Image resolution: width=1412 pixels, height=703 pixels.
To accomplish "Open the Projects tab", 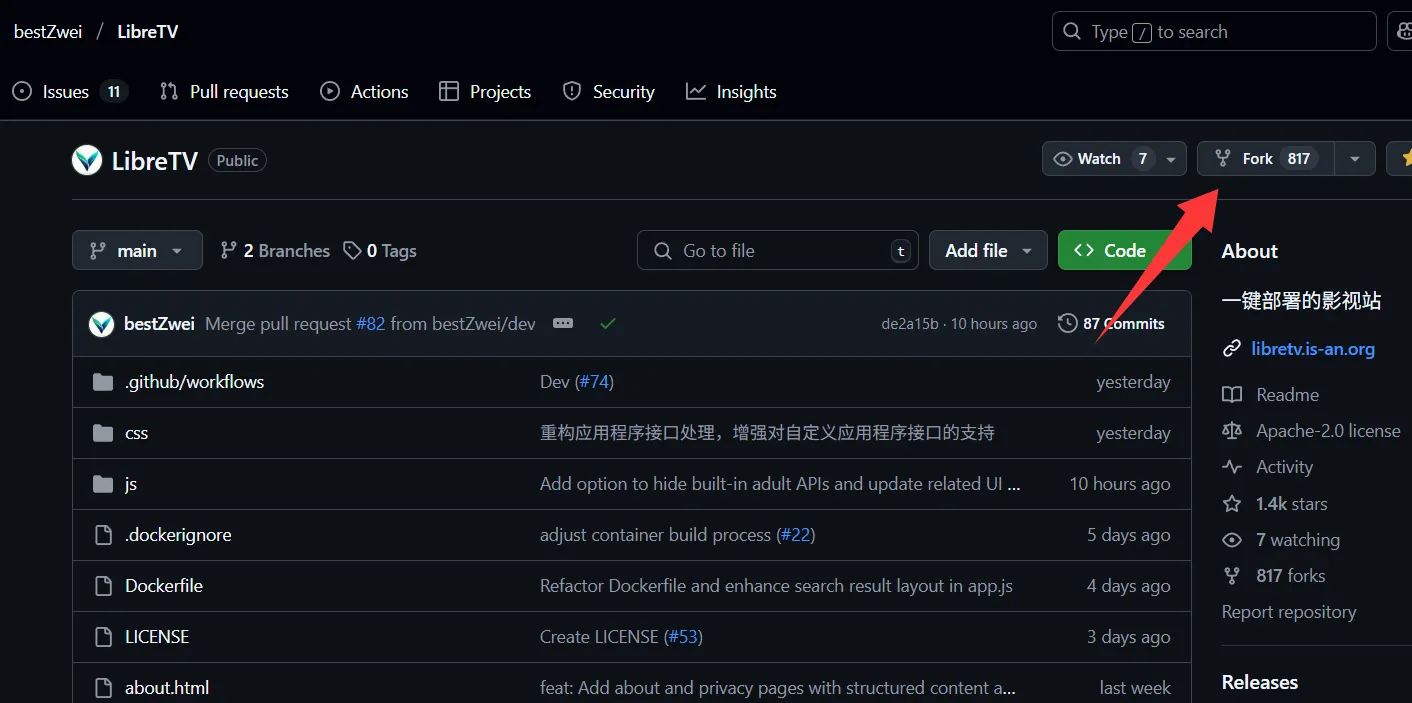I will 485,92.
